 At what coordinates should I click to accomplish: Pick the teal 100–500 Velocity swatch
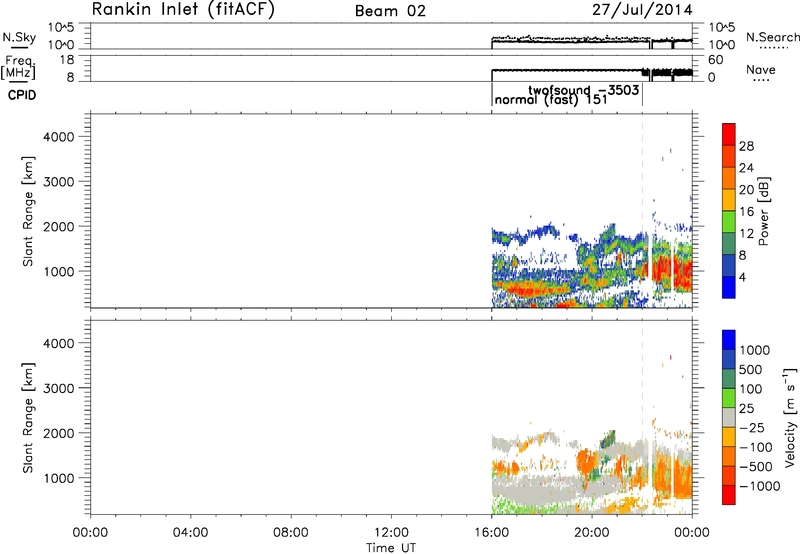pyautogui.click(x=729, y=379)
